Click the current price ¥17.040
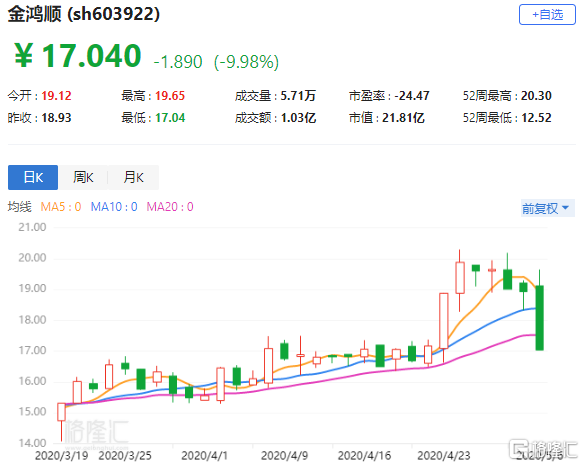584x466 pixels. tap(77, 56)
